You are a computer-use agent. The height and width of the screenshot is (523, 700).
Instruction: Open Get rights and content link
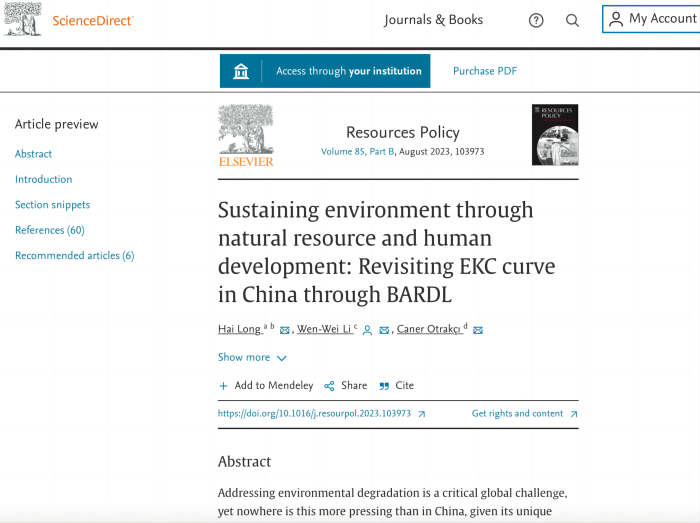pos(524,414)
